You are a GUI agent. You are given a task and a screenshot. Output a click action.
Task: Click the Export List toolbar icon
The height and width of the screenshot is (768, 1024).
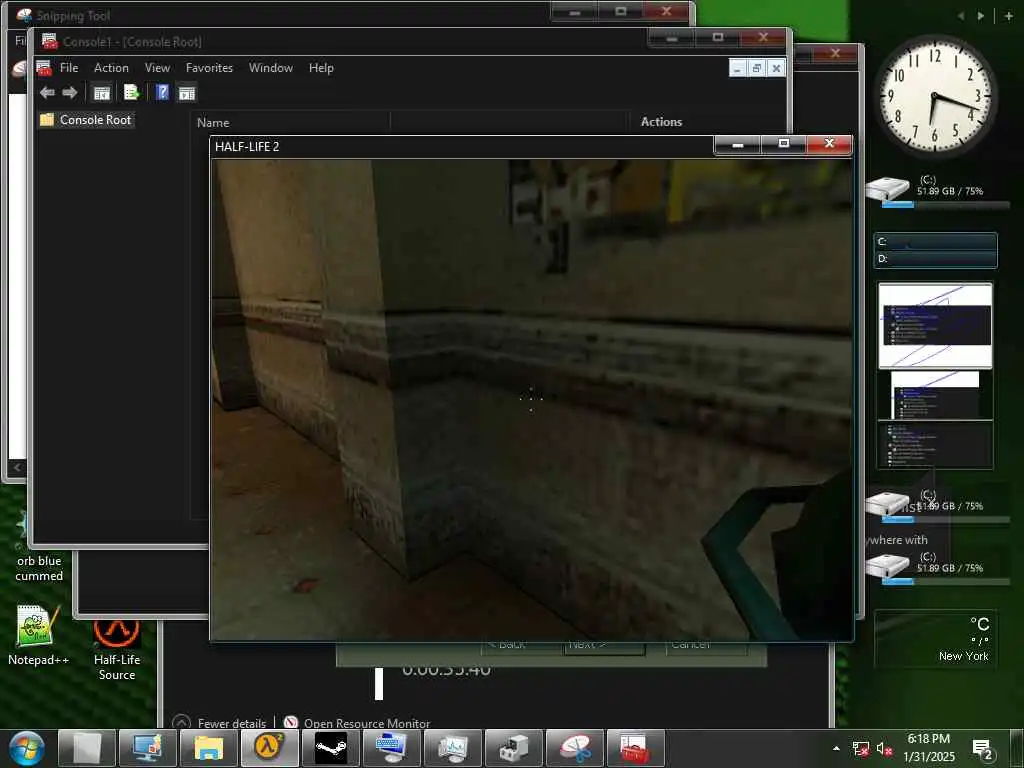(x=131, y=93)
